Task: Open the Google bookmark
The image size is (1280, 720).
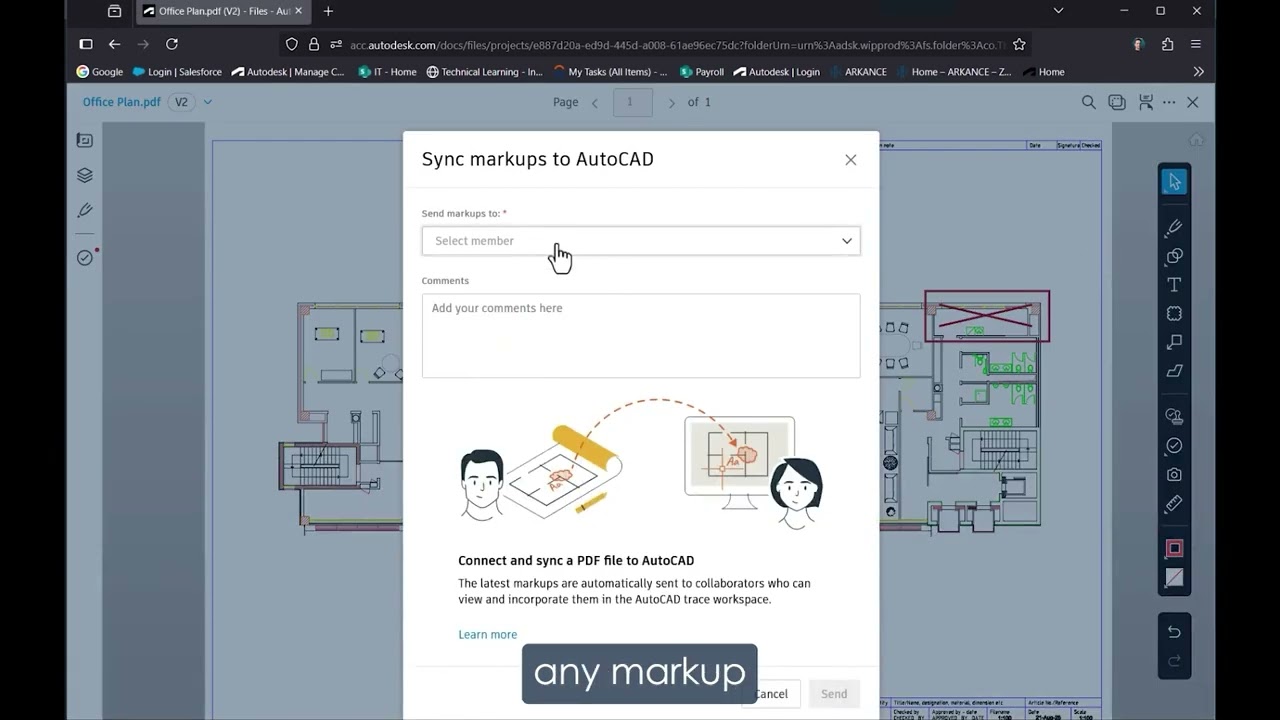Action: click(100, 72)
